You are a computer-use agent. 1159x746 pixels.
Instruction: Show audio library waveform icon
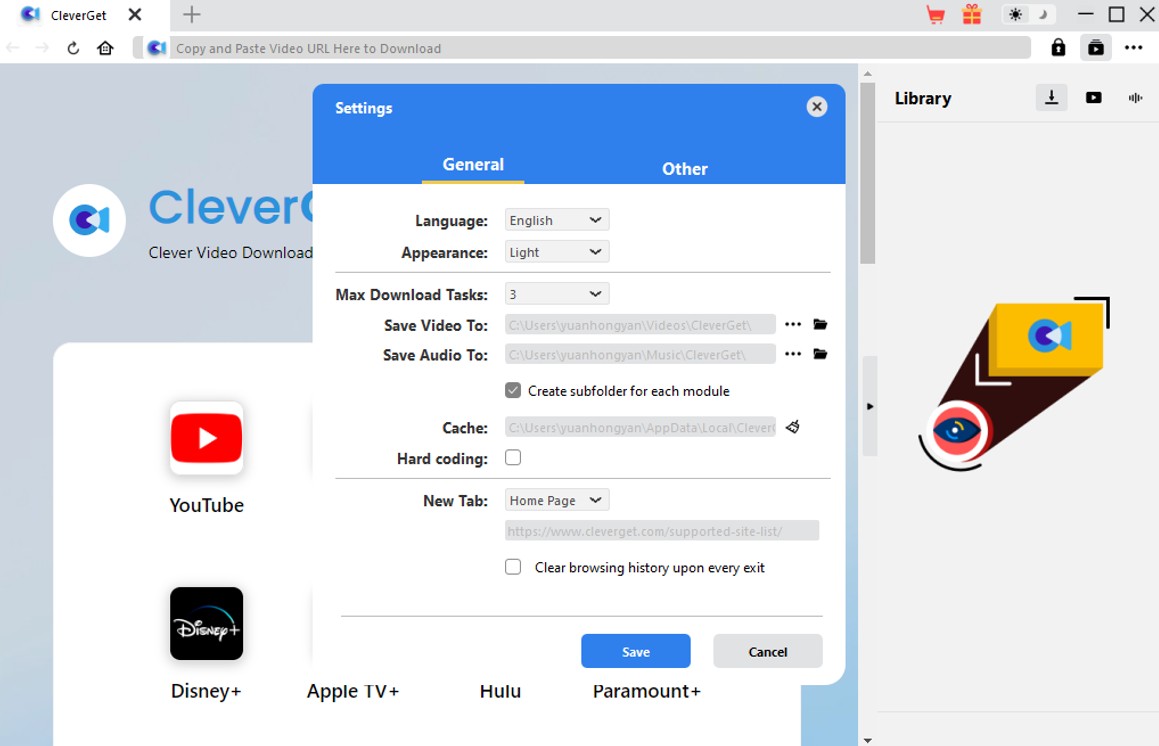tap(1135, 98)
